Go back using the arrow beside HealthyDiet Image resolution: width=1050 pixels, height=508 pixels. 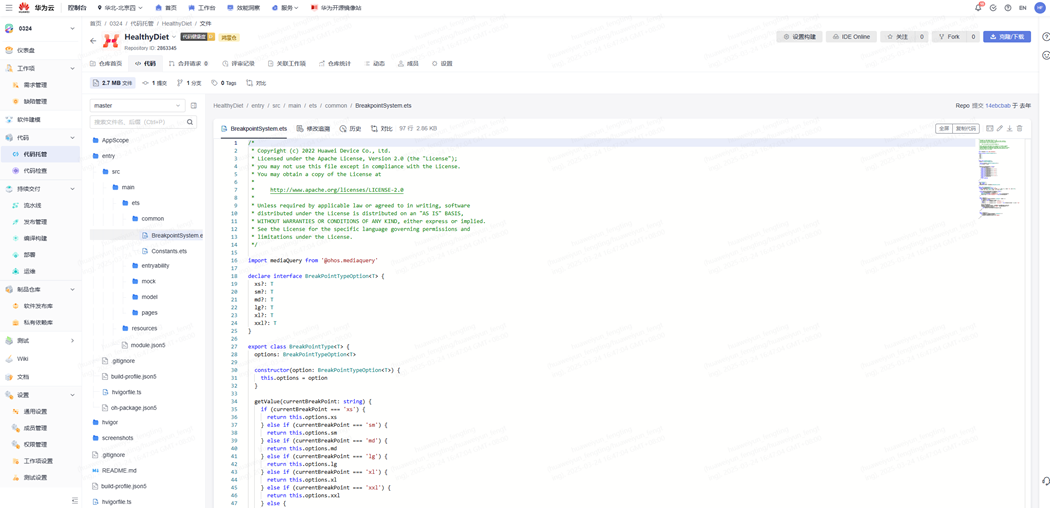click(x=94, y=41)
